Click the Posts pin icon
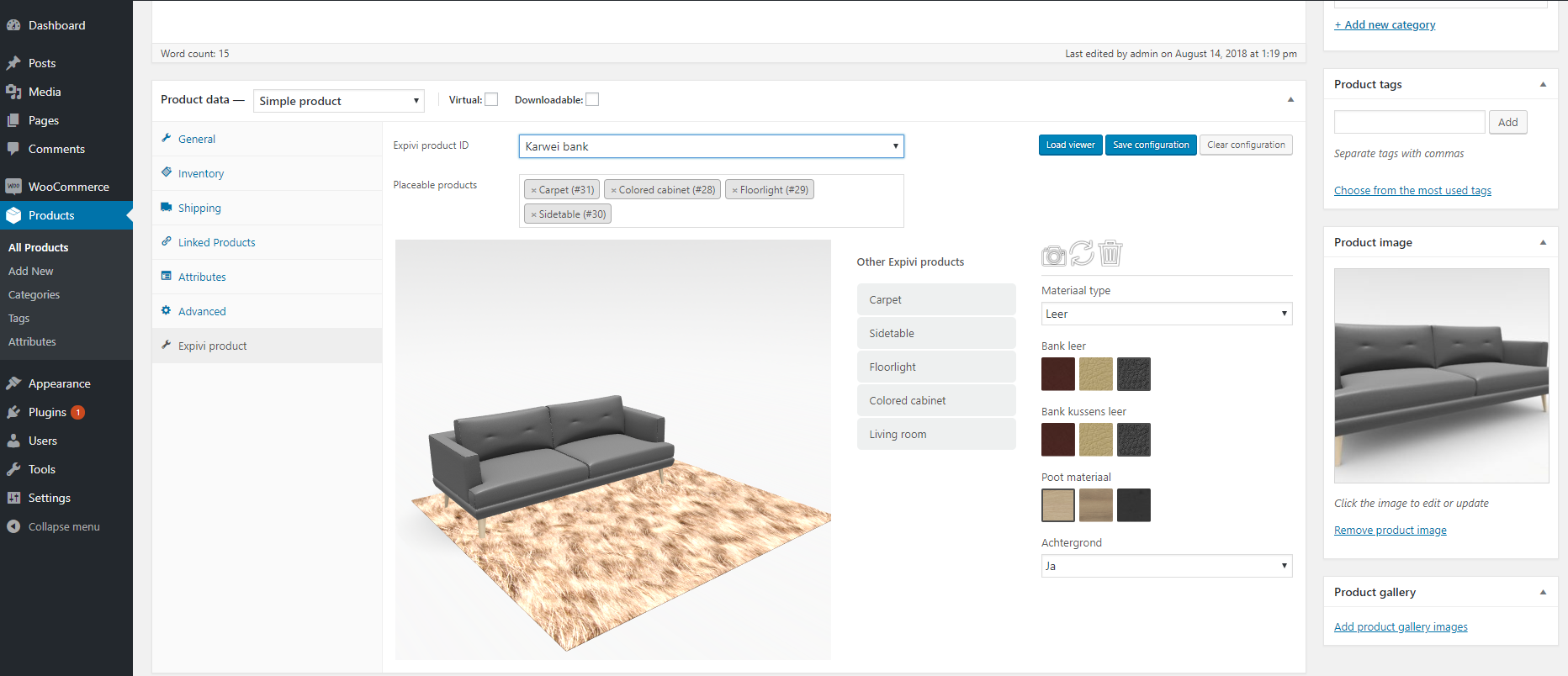The width and height of the screenshot is (1568, 676). (13, 63)
